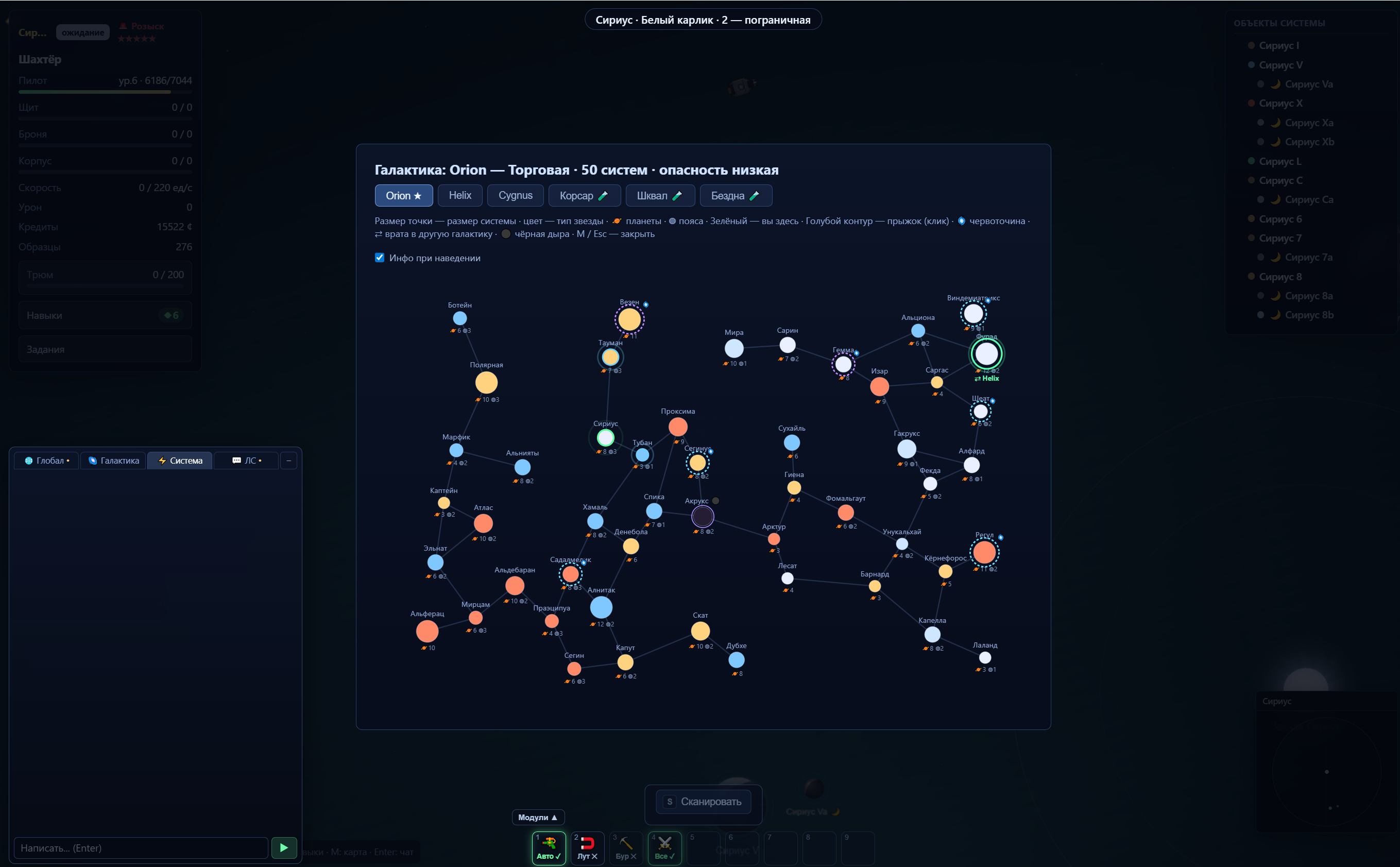Minimize the chat panel with dash button
Image resolution: width=1400 pixels, height=867 pixels.
point(289,461)
